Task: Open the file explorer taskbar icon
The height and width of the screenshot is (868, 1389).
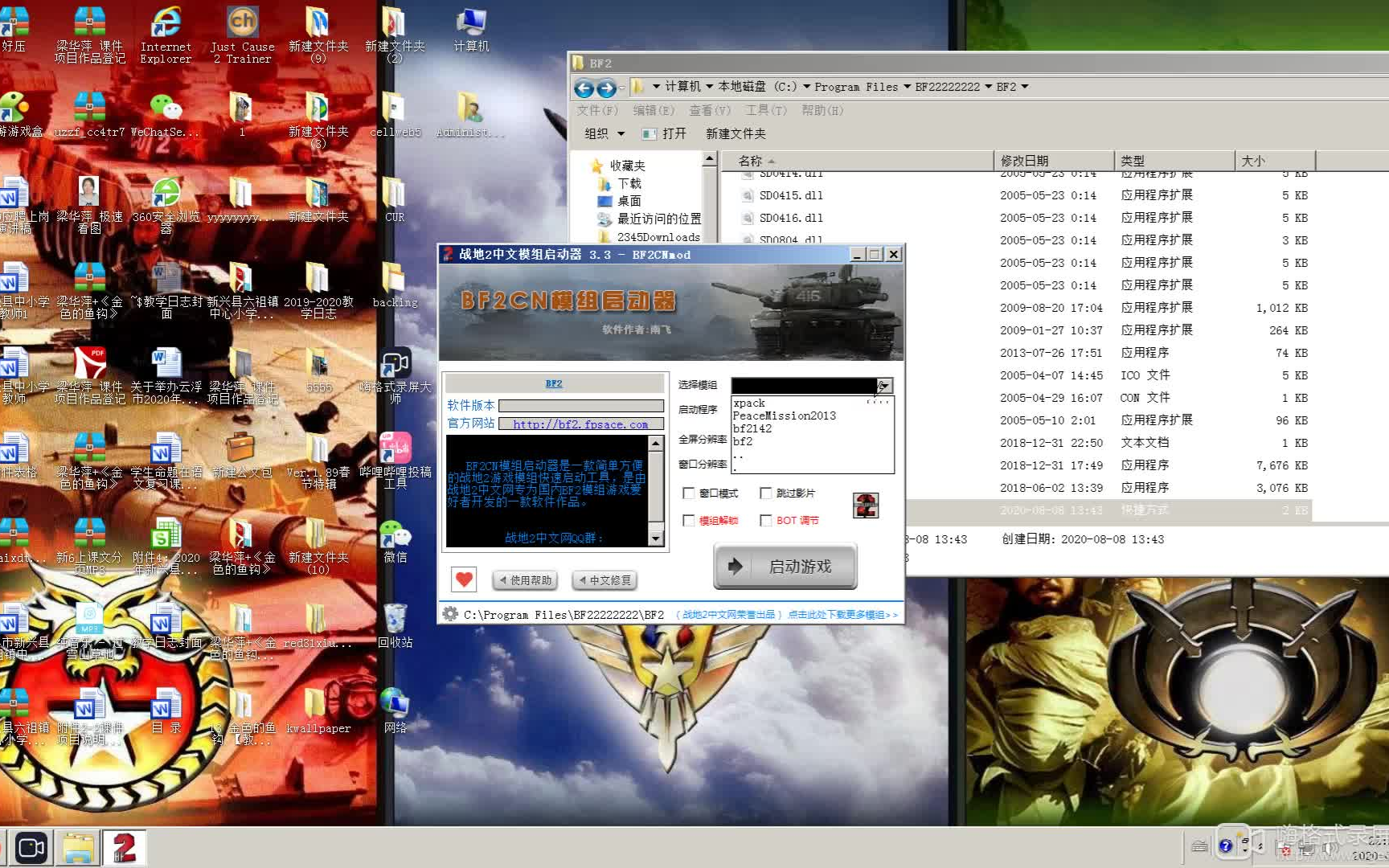Action: pyautogui.click(x=79, y=848)
